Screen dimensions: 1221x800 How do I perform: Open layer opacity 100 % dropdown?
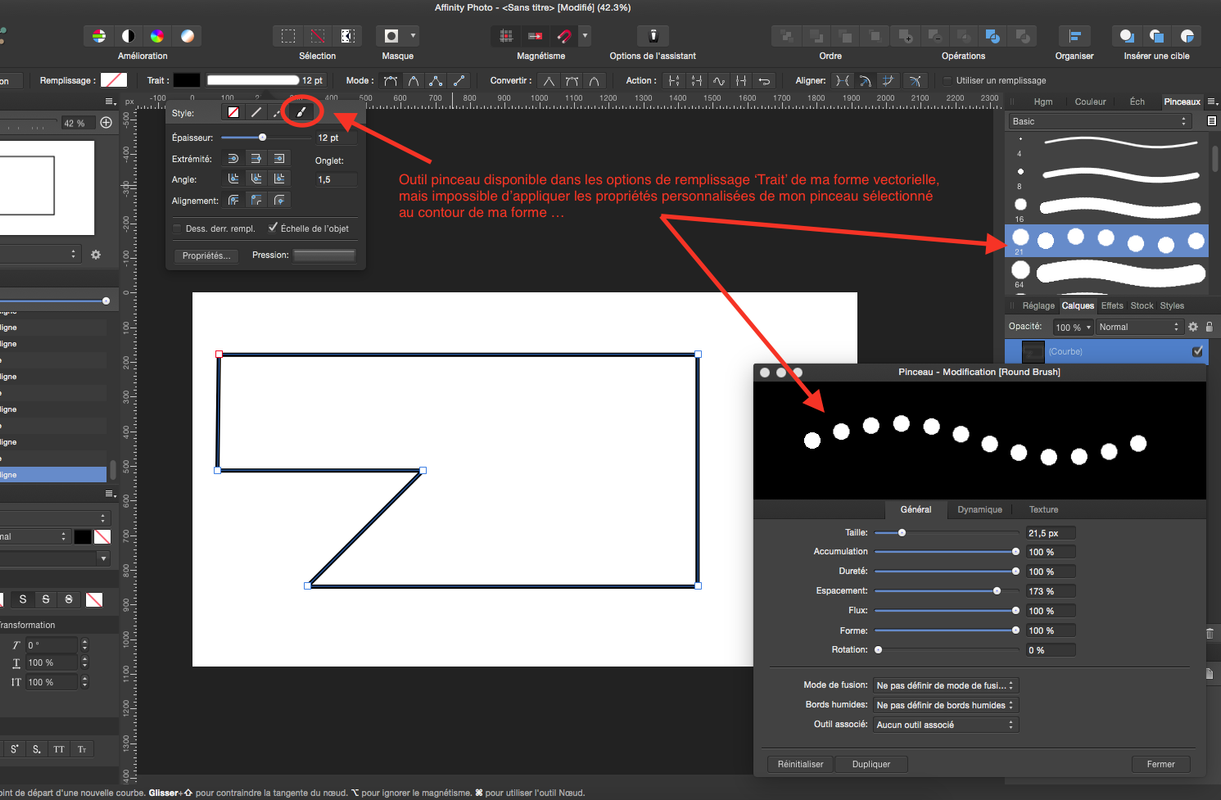point(1073,327)
